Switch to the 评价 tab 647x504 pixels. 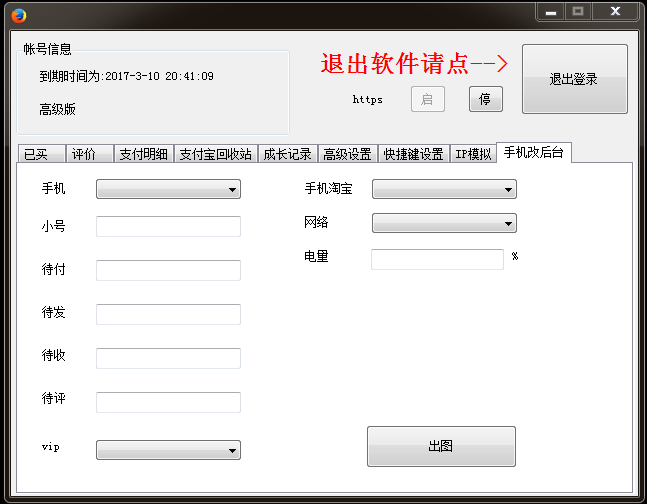tap(89, 154)
